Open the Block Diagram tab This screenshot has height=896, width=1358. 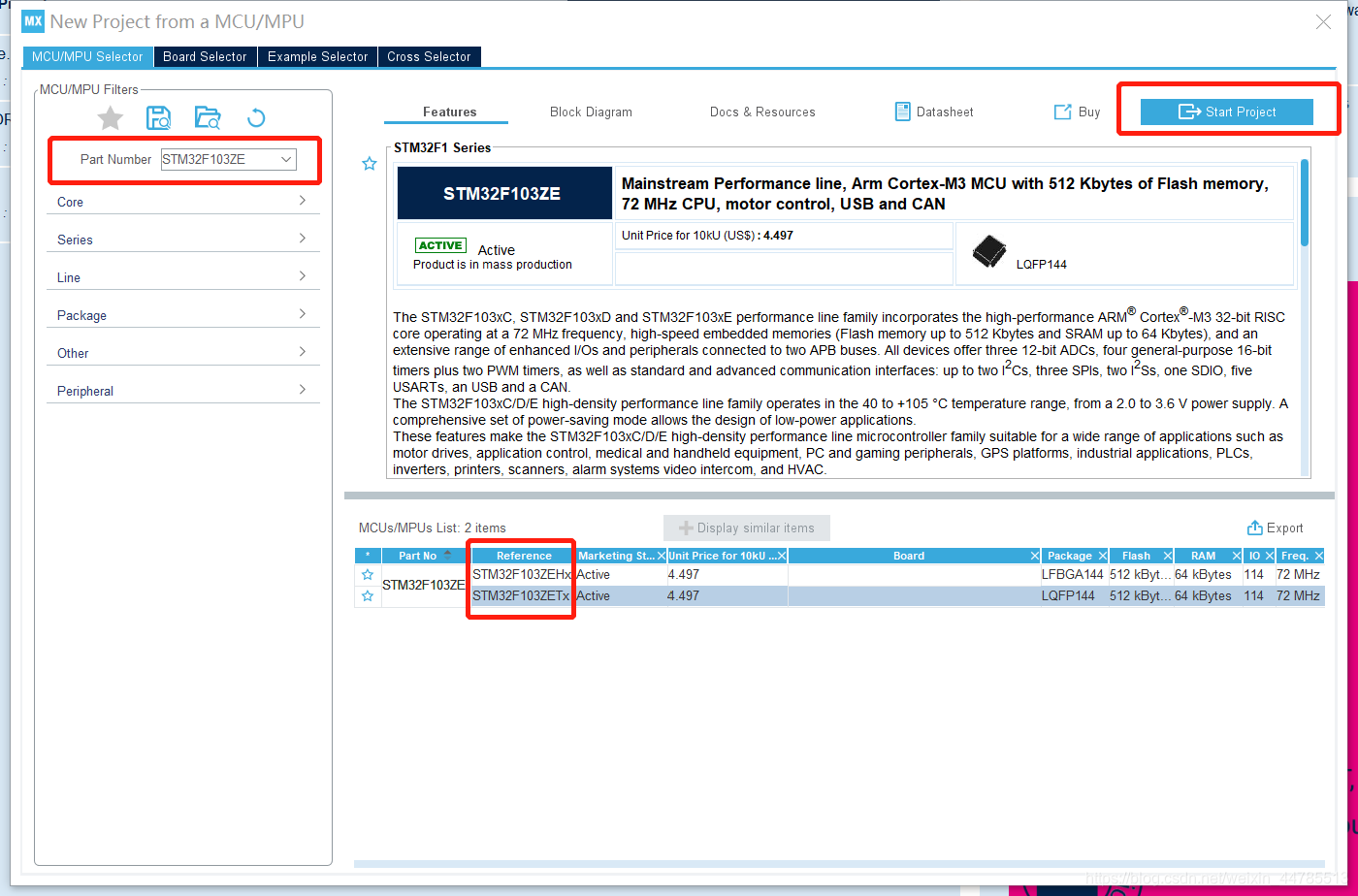[591, 112]
